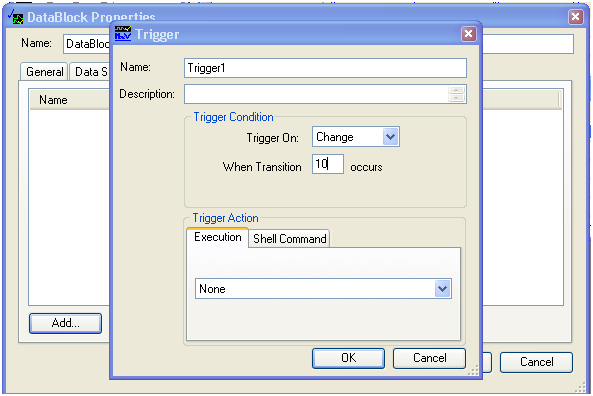Click the Trigger Condition group label
Viewport: 593px width, 396px height.
[x=233, y=117]
